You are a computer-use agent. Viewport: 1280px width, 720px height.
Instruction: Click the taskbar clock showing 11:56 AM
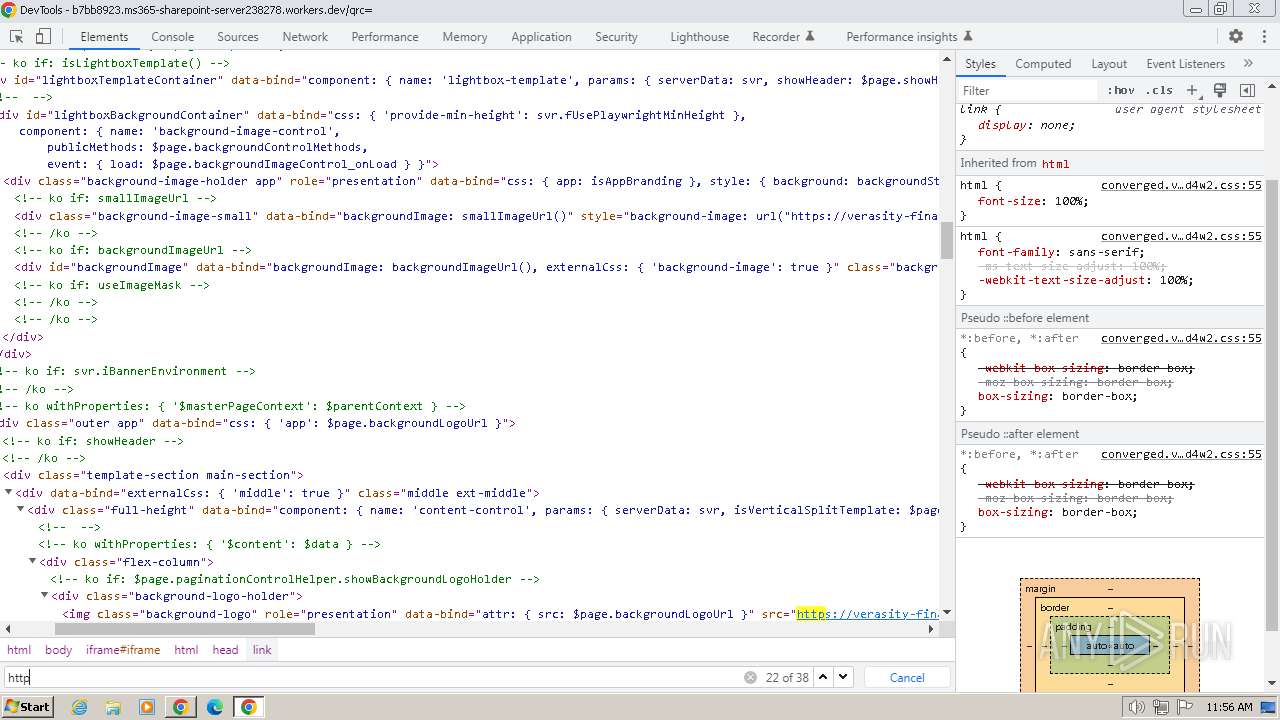(x=1229, y=707)
